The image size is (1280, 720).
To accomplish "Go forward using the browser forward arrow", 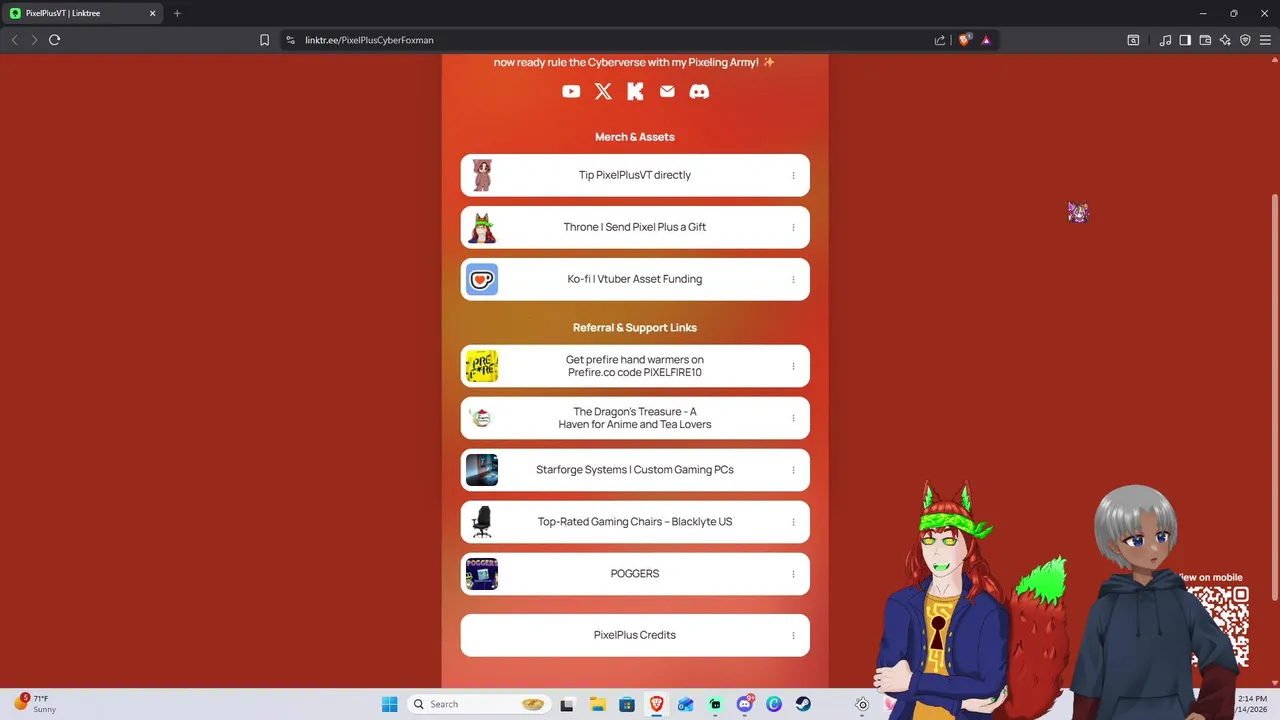I will (x=34, y=40).
